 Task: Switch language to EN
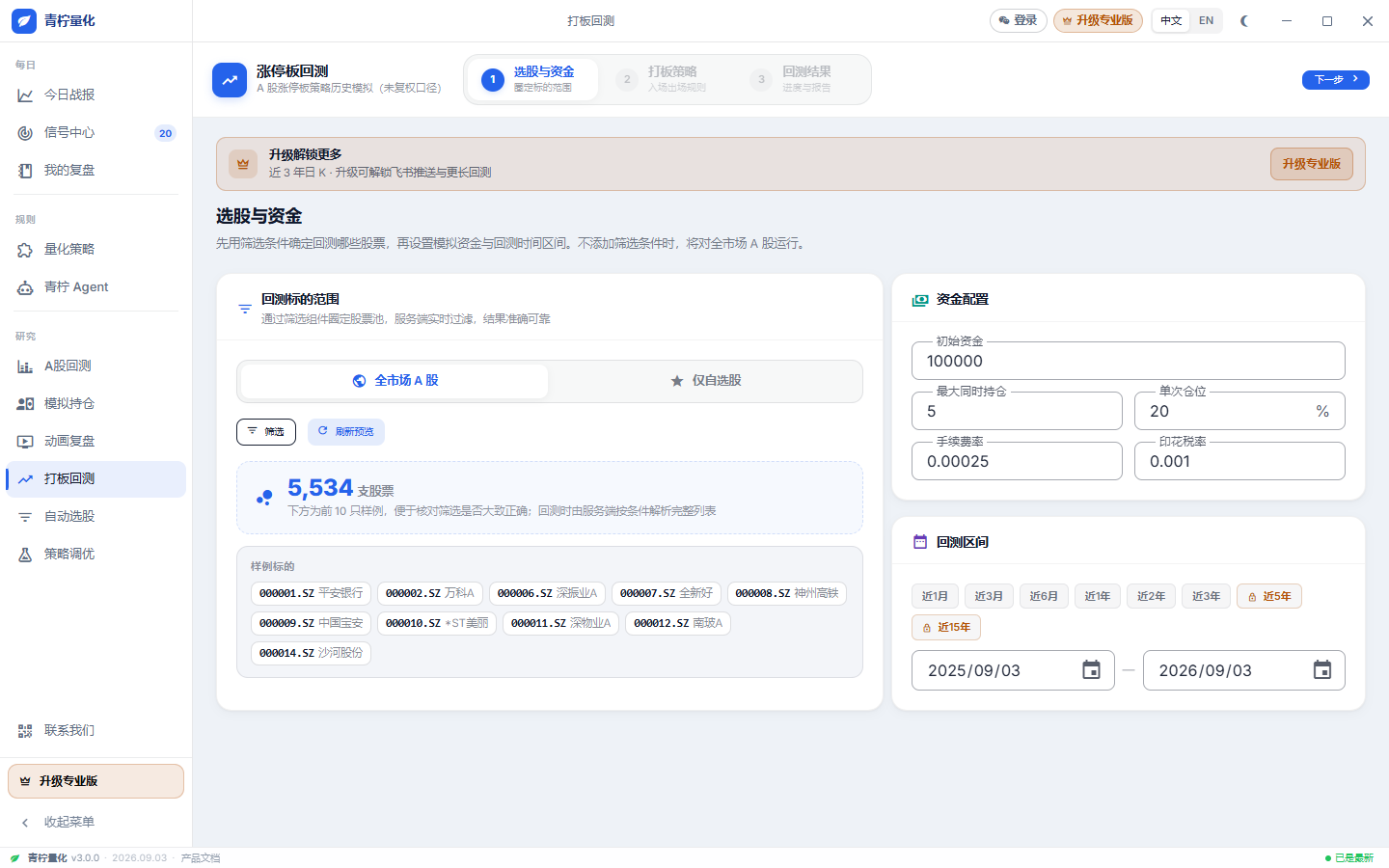pos(1206,20)
